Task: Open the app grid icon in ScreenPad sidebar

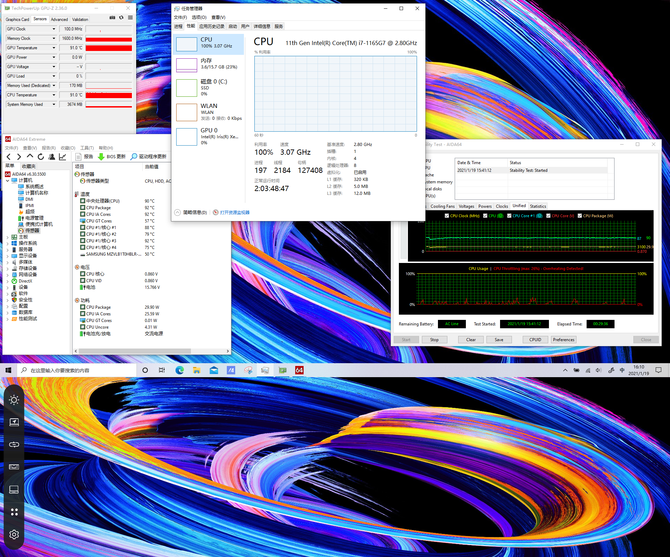Action: point(14,512)
